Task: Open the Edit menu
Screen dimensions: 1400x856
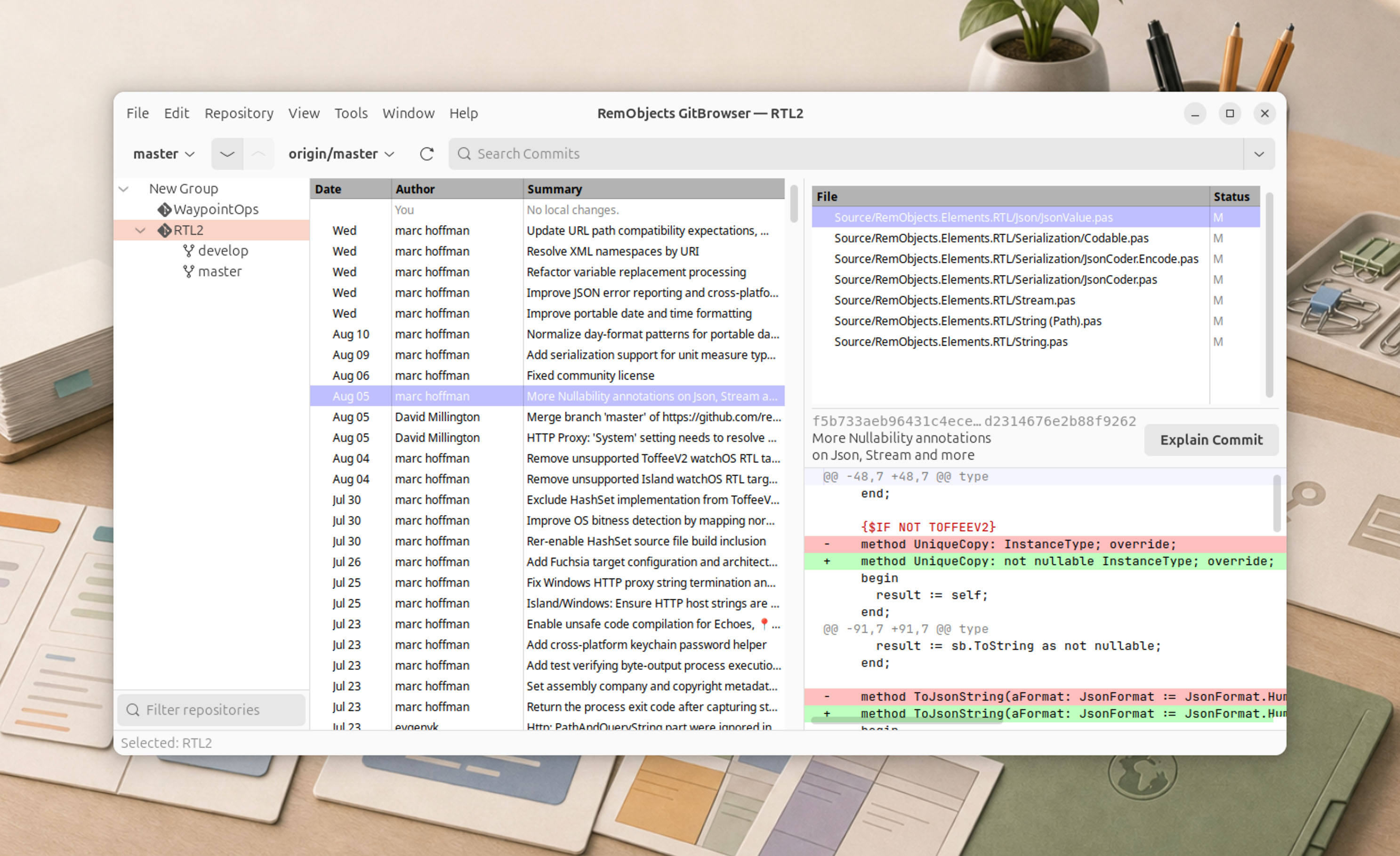Action: click(x=176, y=113)
